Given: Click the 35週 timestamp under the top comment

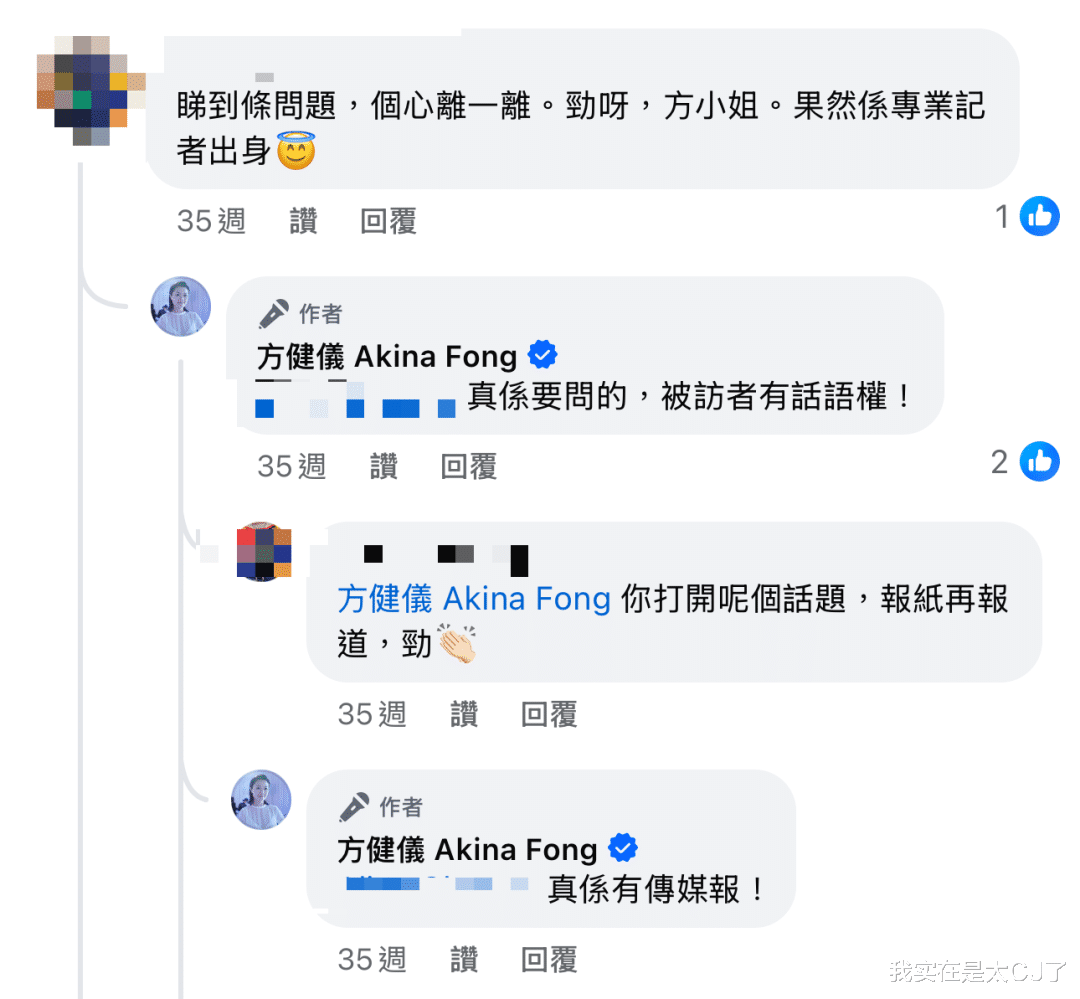Looking at the screenshot, I should point(211,221).
